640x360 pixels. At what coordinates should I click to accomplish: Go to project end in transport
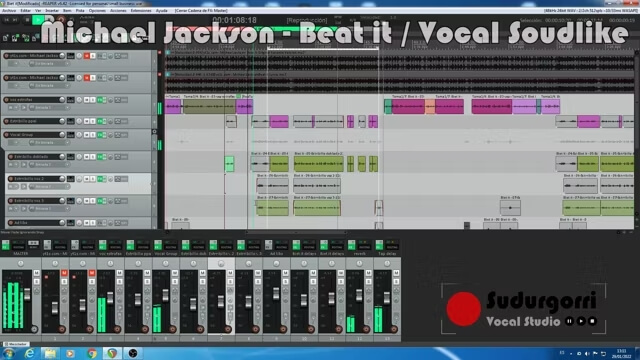click(x=16, y=20)
